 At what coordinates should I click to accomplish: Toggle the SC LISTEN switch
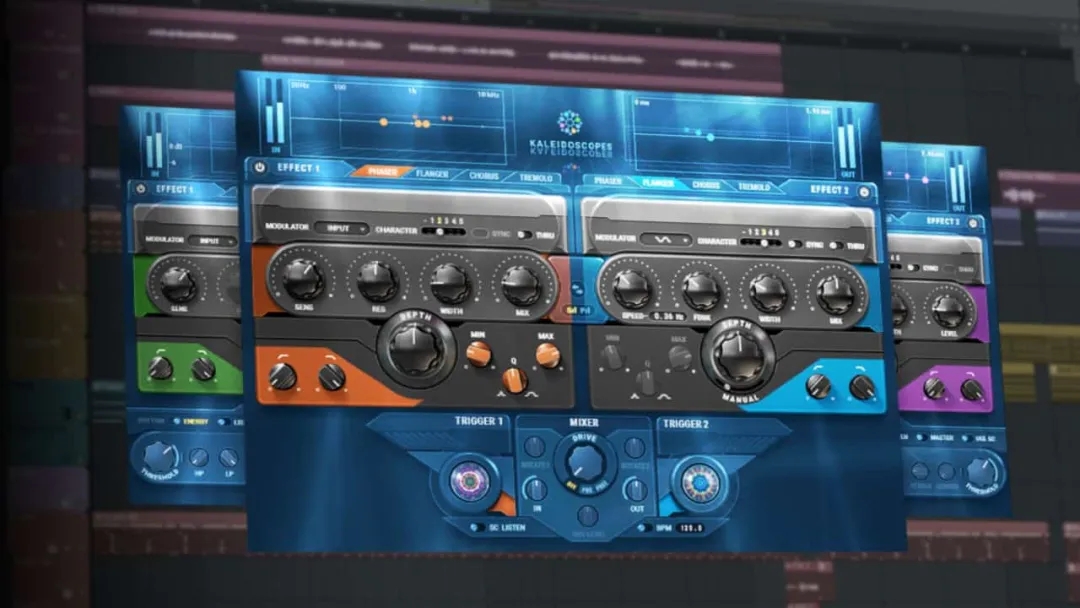[x=476, y=527]
